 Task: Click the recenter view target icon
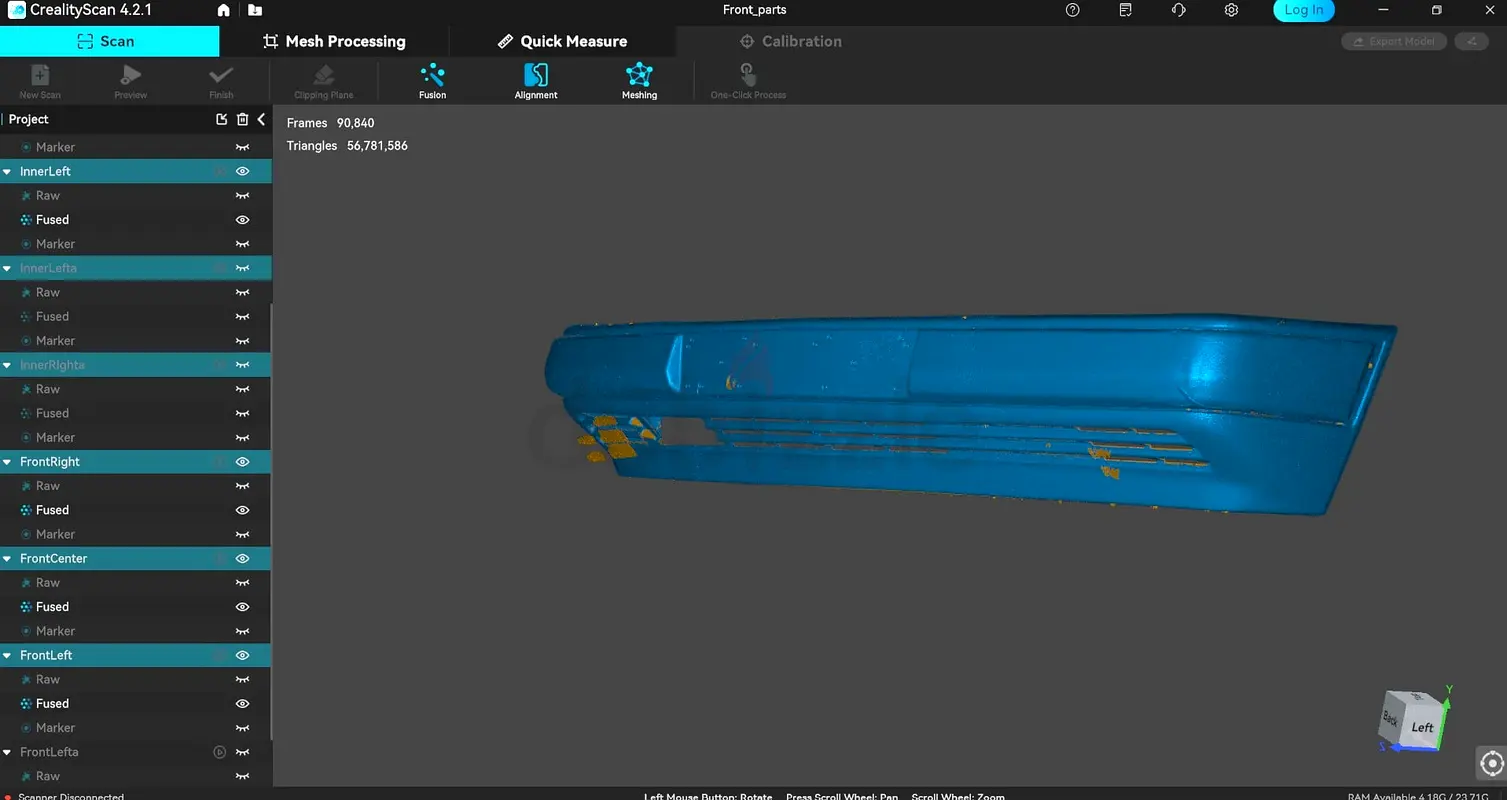[1491, 763]
